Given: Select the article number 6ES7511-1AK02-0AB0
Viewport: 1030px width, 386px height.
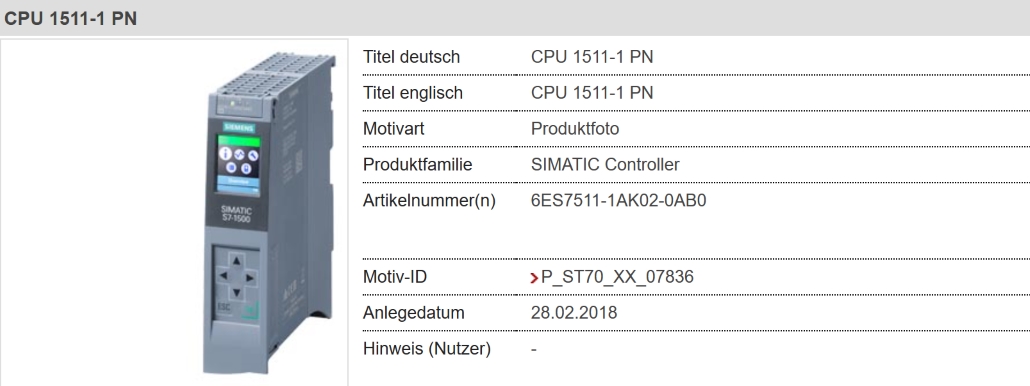Looking at the screenshot, I should pyautogui.click(x=618, y=200).
